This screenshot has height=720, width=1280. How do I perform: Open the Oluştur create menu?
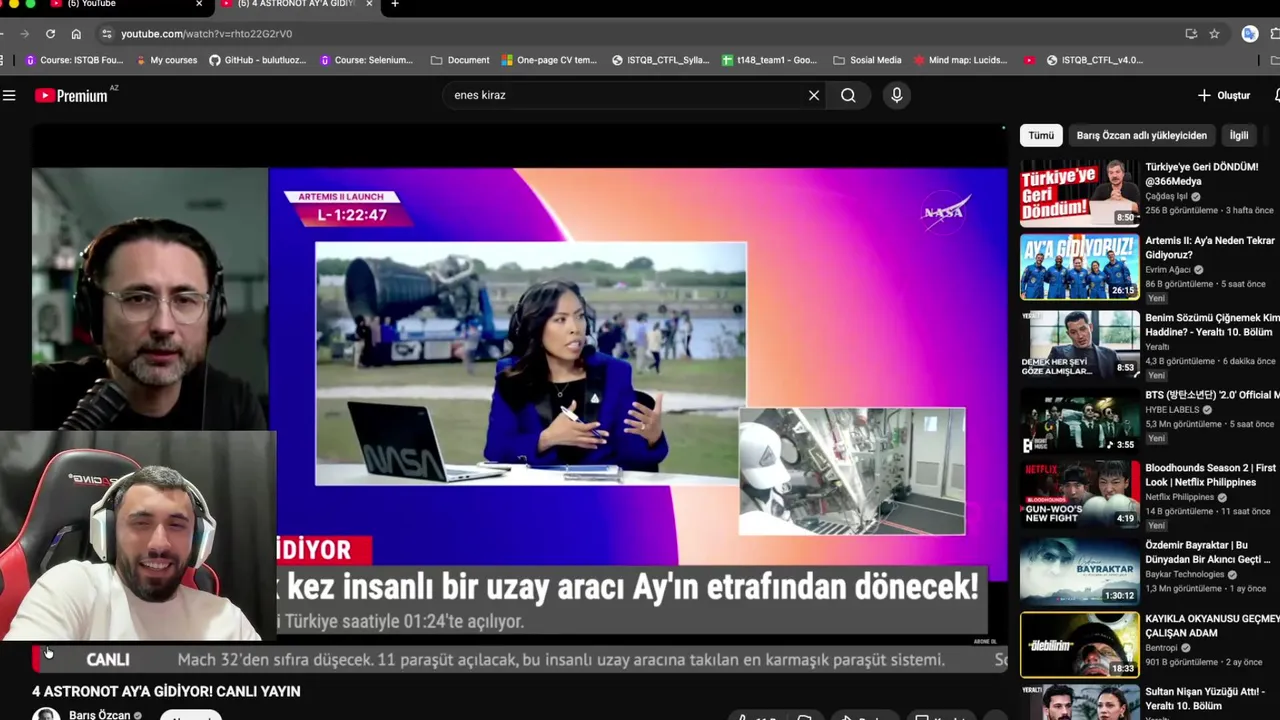(x=1223, y=95)
